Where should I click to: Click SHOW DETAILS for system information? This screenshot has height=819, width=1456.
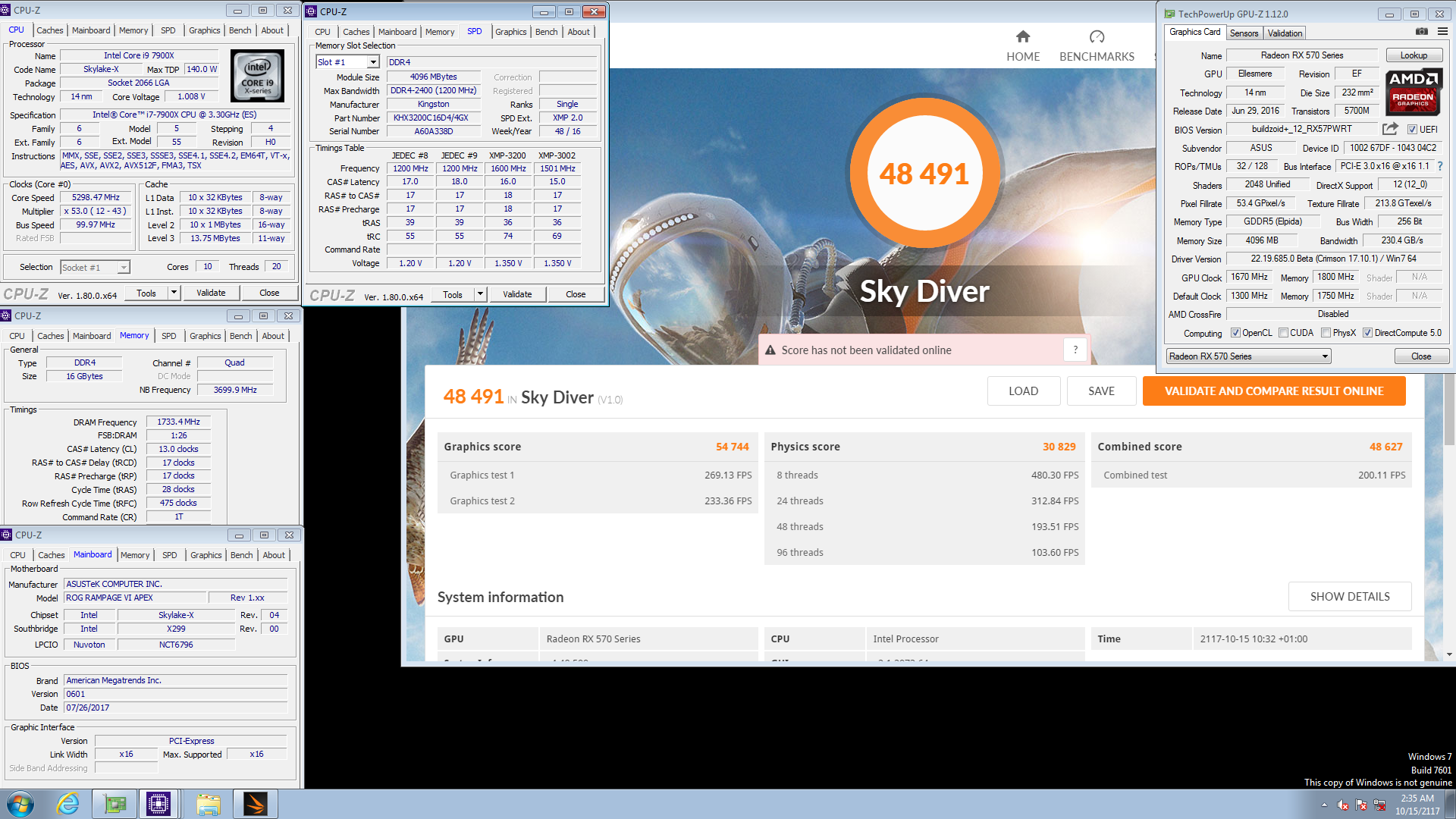coord(1350,597)
